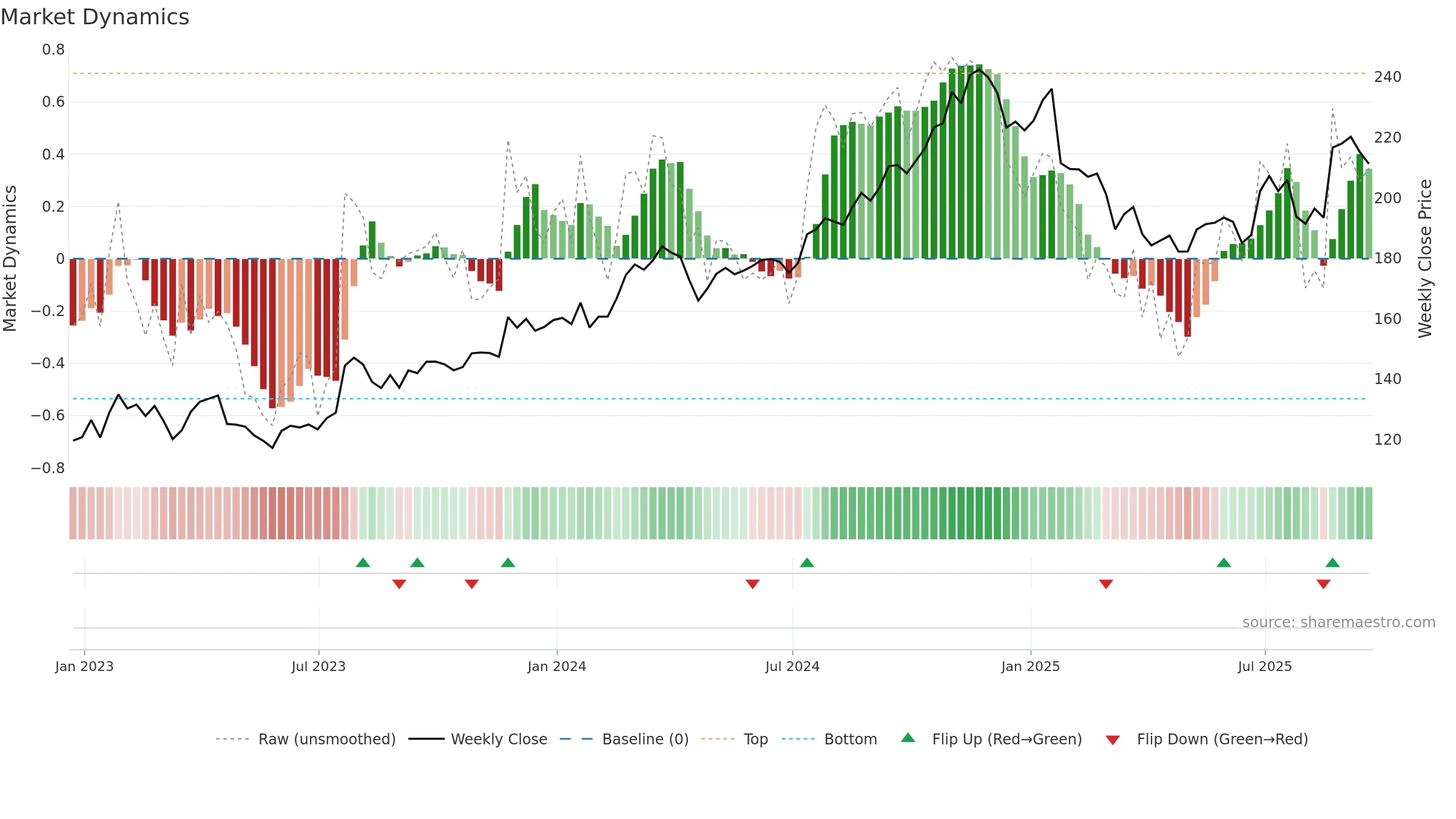Toggle Flip Down (Green→Red) legend label

(x=1222, y=739)
